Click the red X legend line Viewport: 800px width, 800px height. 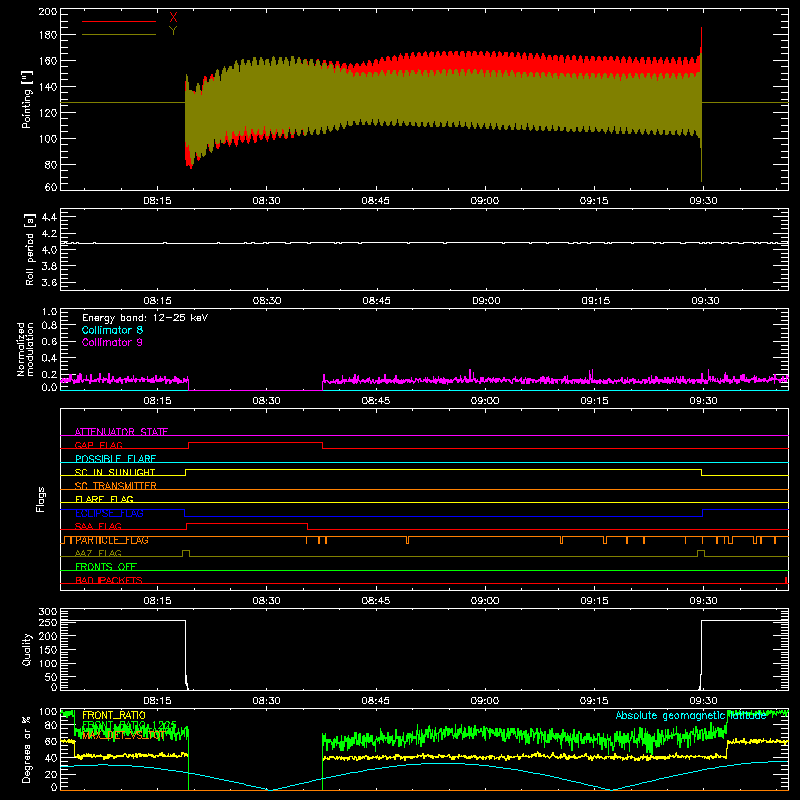(x=119, y=21)
